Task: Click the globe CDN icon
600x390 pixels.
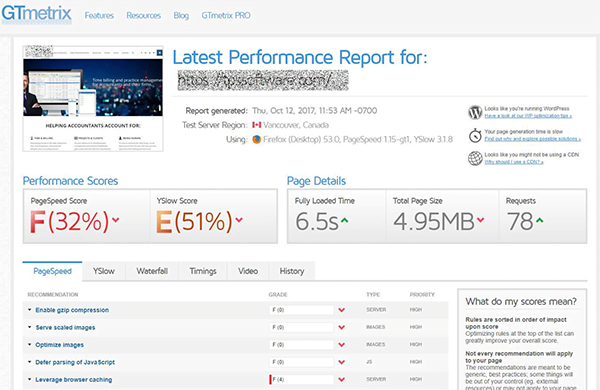Action: click(475, 158)
